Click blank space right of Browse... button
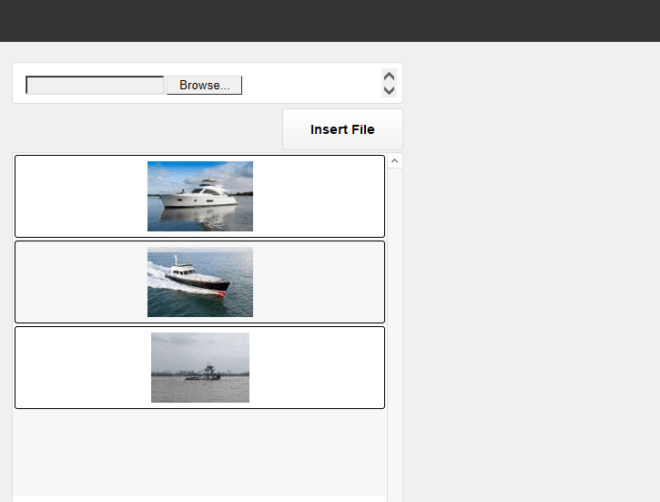 coord(311,84)
